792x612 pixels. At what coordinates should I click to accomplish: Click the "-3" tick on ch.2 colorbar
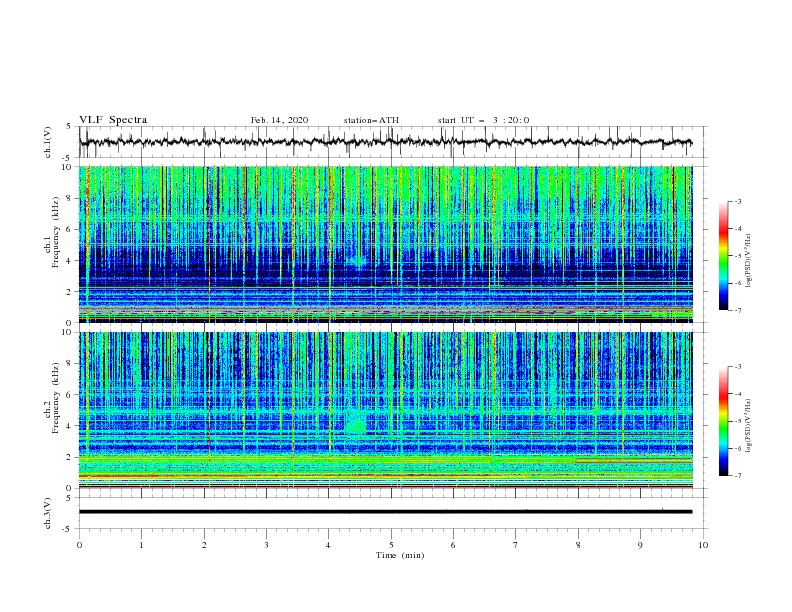click(x=737, y=367)
